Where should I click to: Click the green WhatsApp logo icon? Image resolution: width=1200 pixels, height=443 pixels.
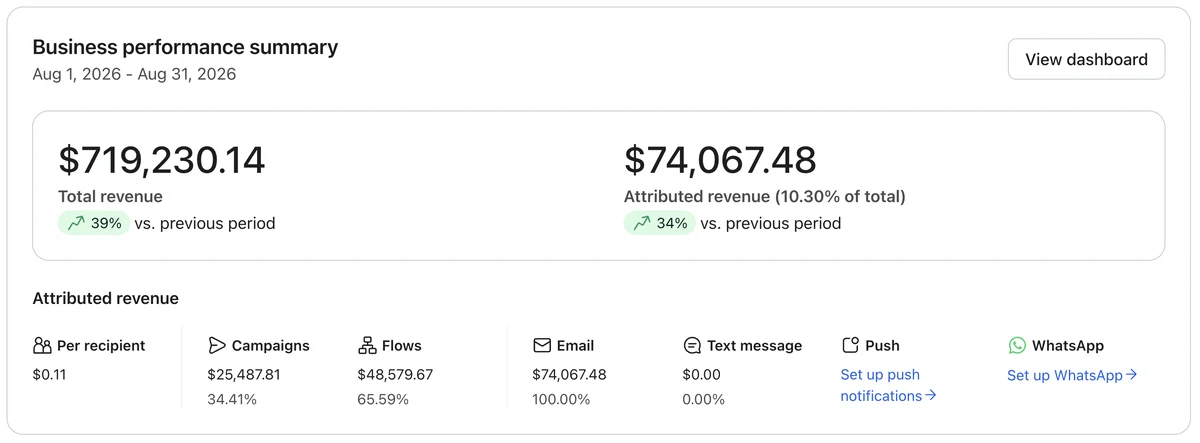coord(1017,345)
